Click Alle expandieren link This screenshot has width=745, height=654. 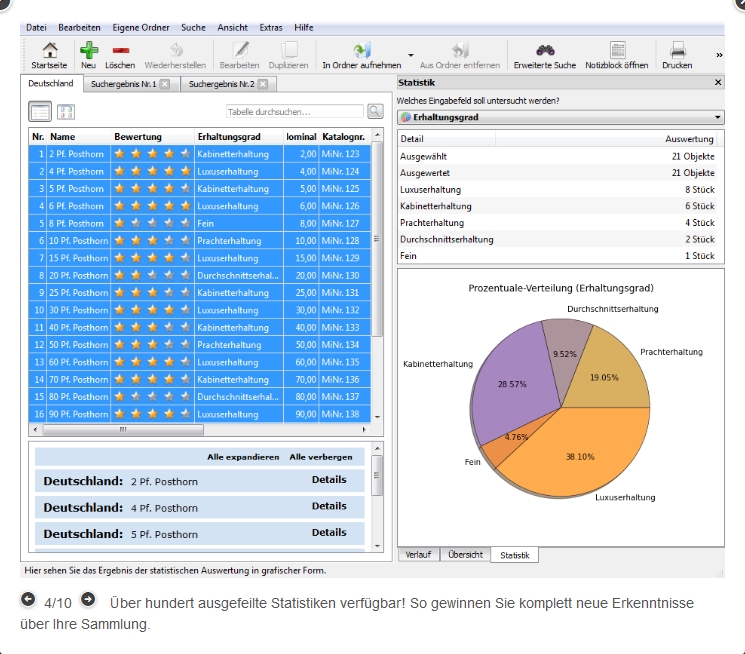coord(242,457)
